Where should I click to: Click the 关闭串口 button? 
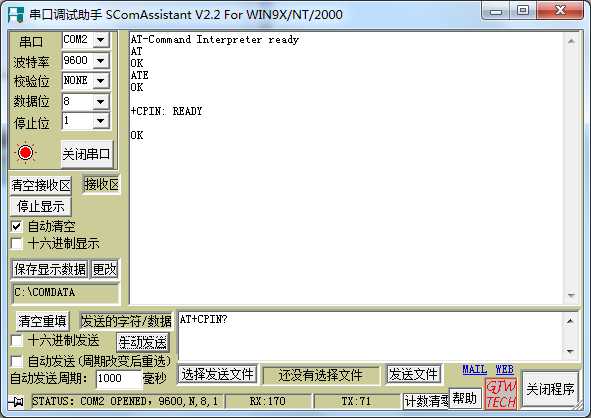click(x=87, y=154)
